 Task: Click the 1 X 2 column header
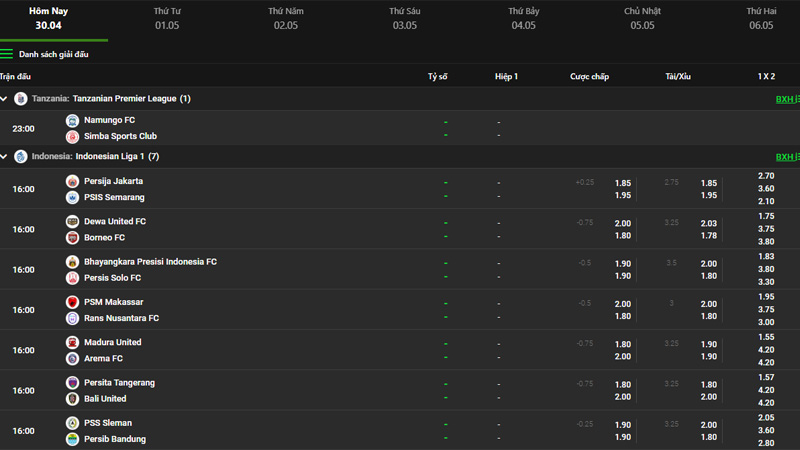(x=766, y=77)
